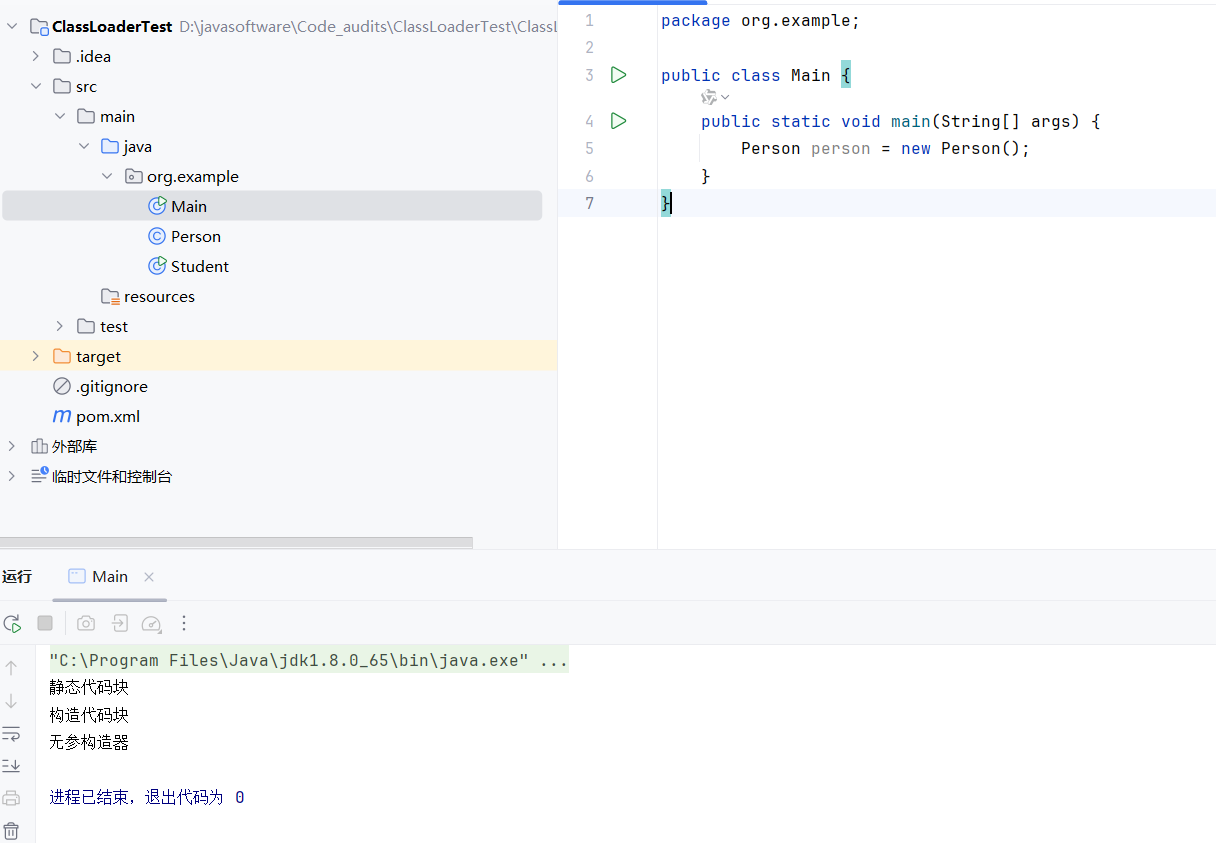Image resolution: width=1217 pixels, height=843 pixels.
Task: Rerun the Main program in run toolbar
Action: point(12,623)
